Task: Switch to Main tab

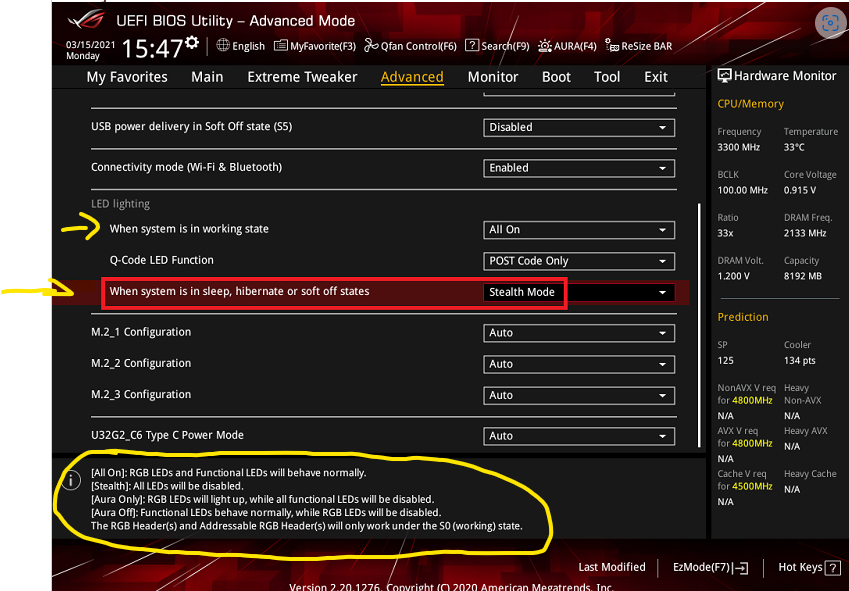Action: tap(207, 77)
